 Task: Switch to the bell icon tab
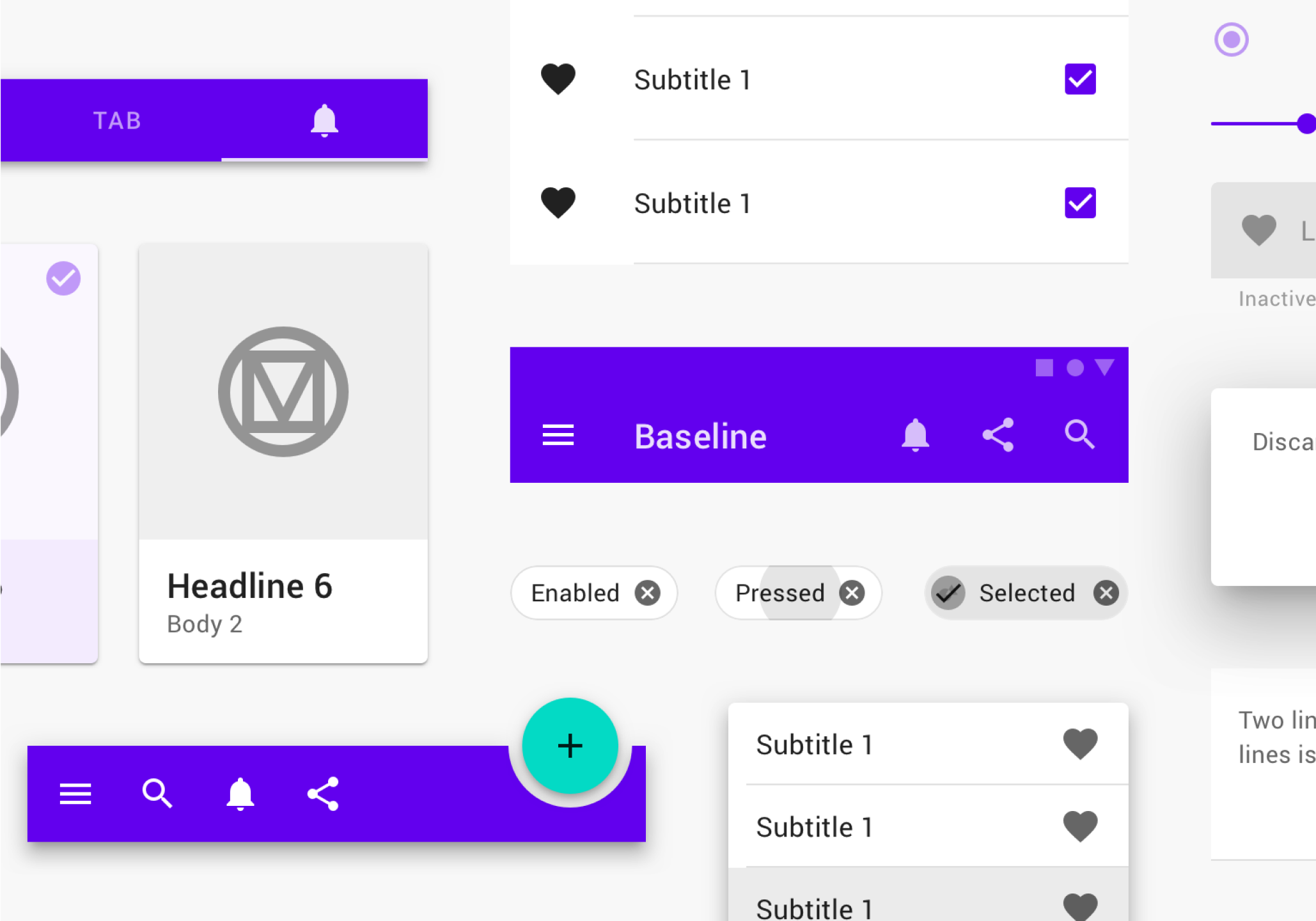[324, 120]
